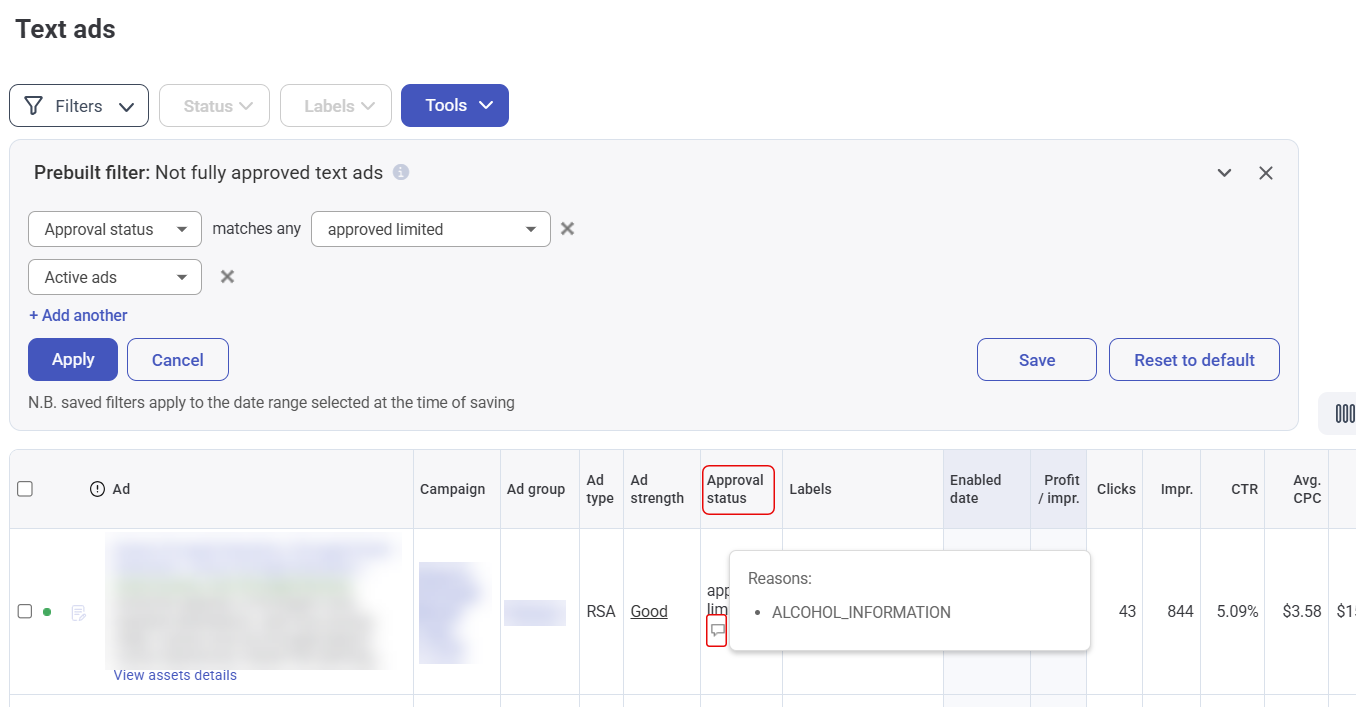Screen dimensions: 1356x707
Task: Sort by the Clicks column header
Action: pyautogui.click(x=1115, y=489)
